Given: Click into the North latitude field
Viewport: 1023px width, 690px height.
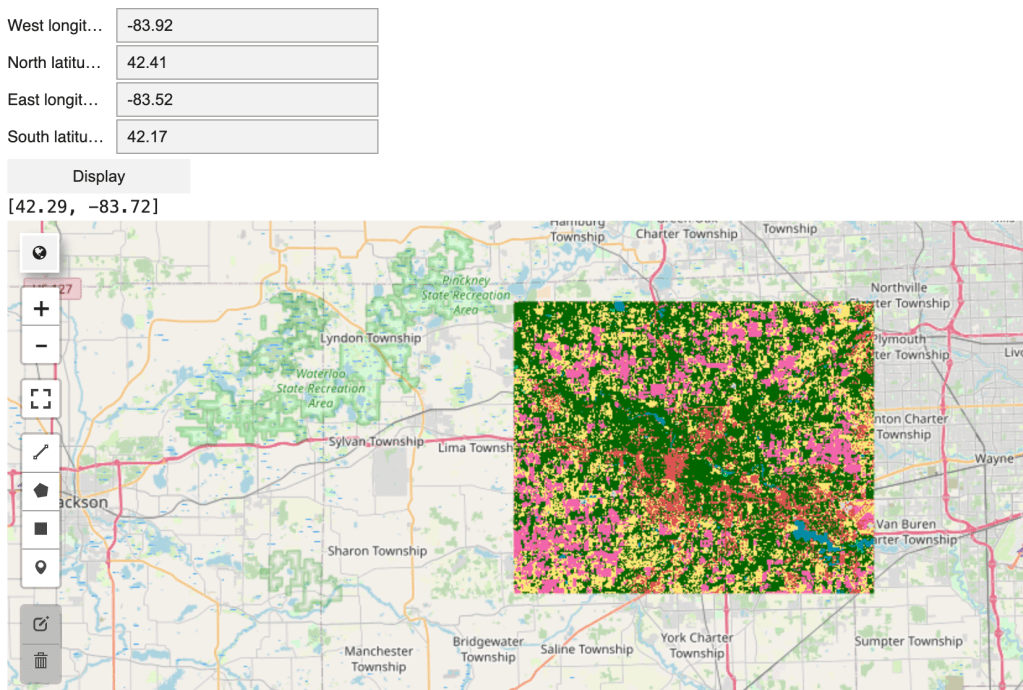Looking at the screenshot, I should click(x=247, y=63).
